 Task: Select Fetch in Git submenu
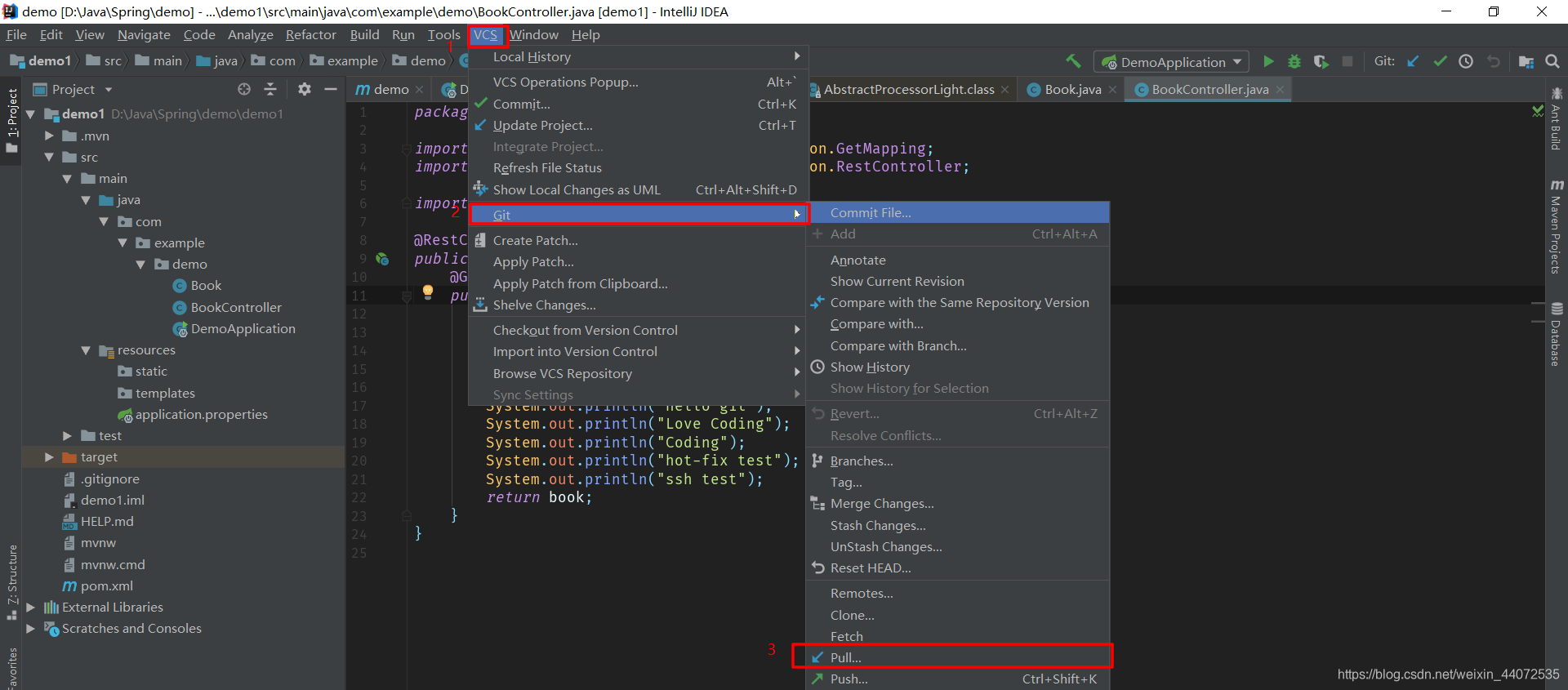tap(957, 636)
